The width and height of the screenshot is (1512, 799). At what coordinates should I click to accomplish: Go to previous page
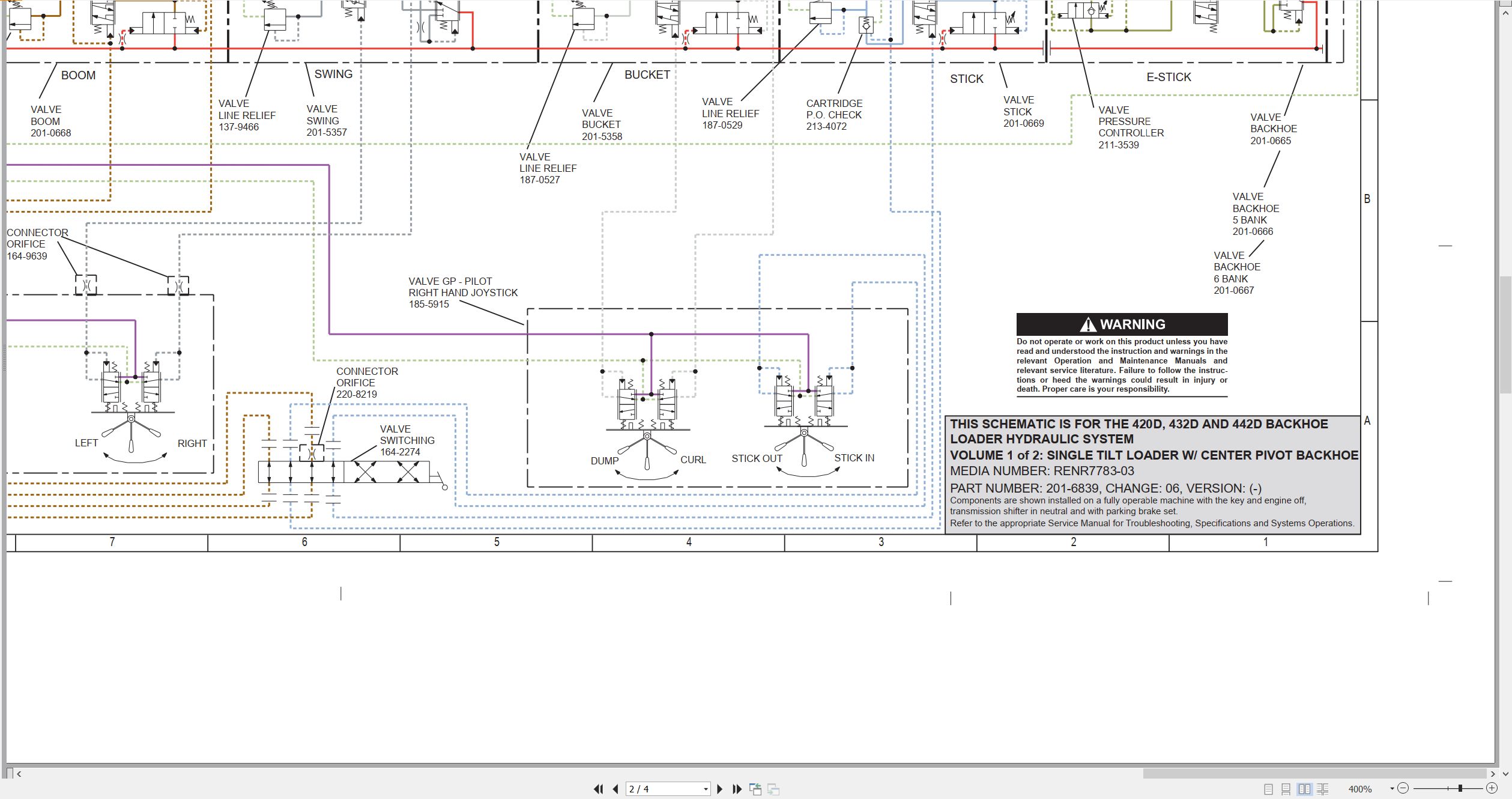click(615, 789)
